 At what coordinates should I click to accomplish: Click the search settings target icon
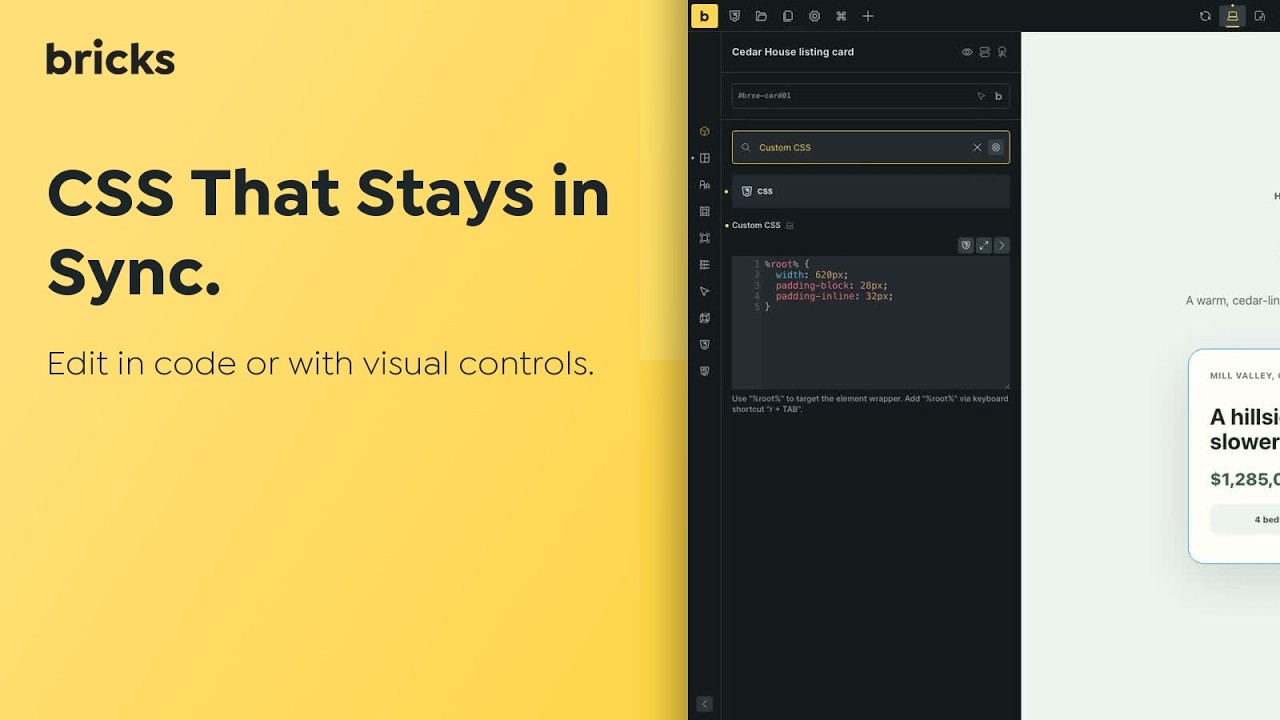996,147
